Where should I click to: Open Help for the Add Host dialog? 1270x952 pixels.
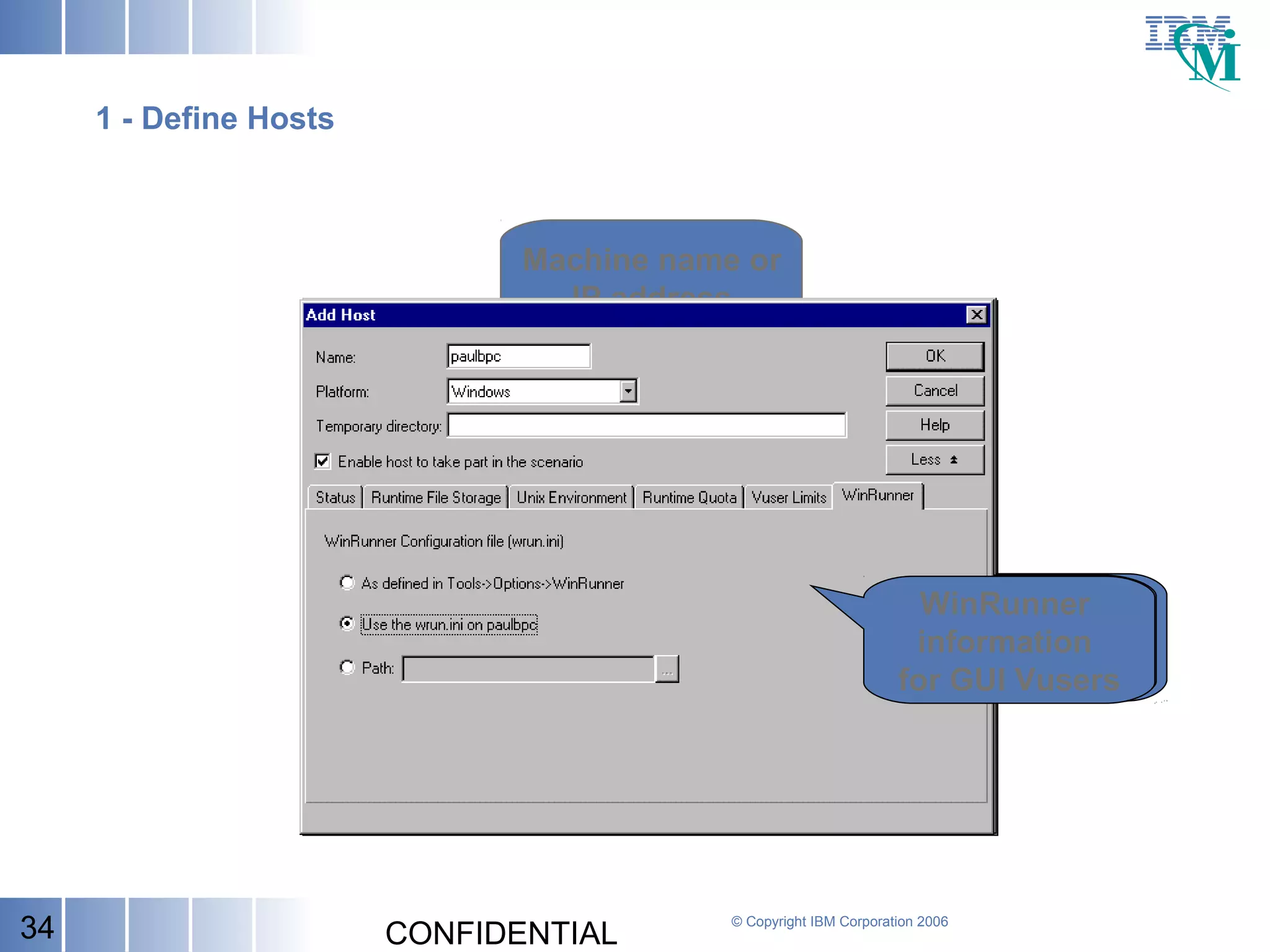point(935,425)
